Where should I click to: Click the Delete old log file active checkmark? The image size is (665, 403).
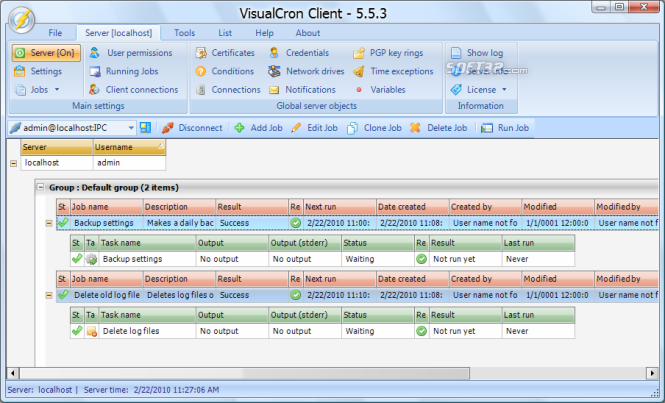point(63,294)
